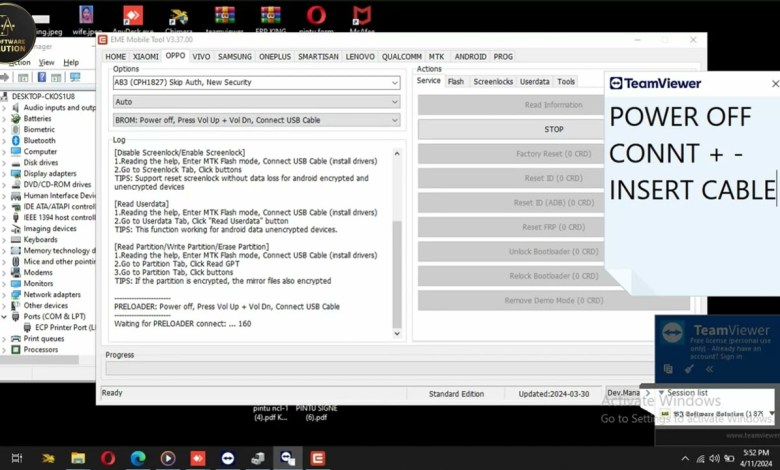780x470 pixels.
Task: Click 'Waiting for PRELOADER connect' log line
Action: (183, 324)
